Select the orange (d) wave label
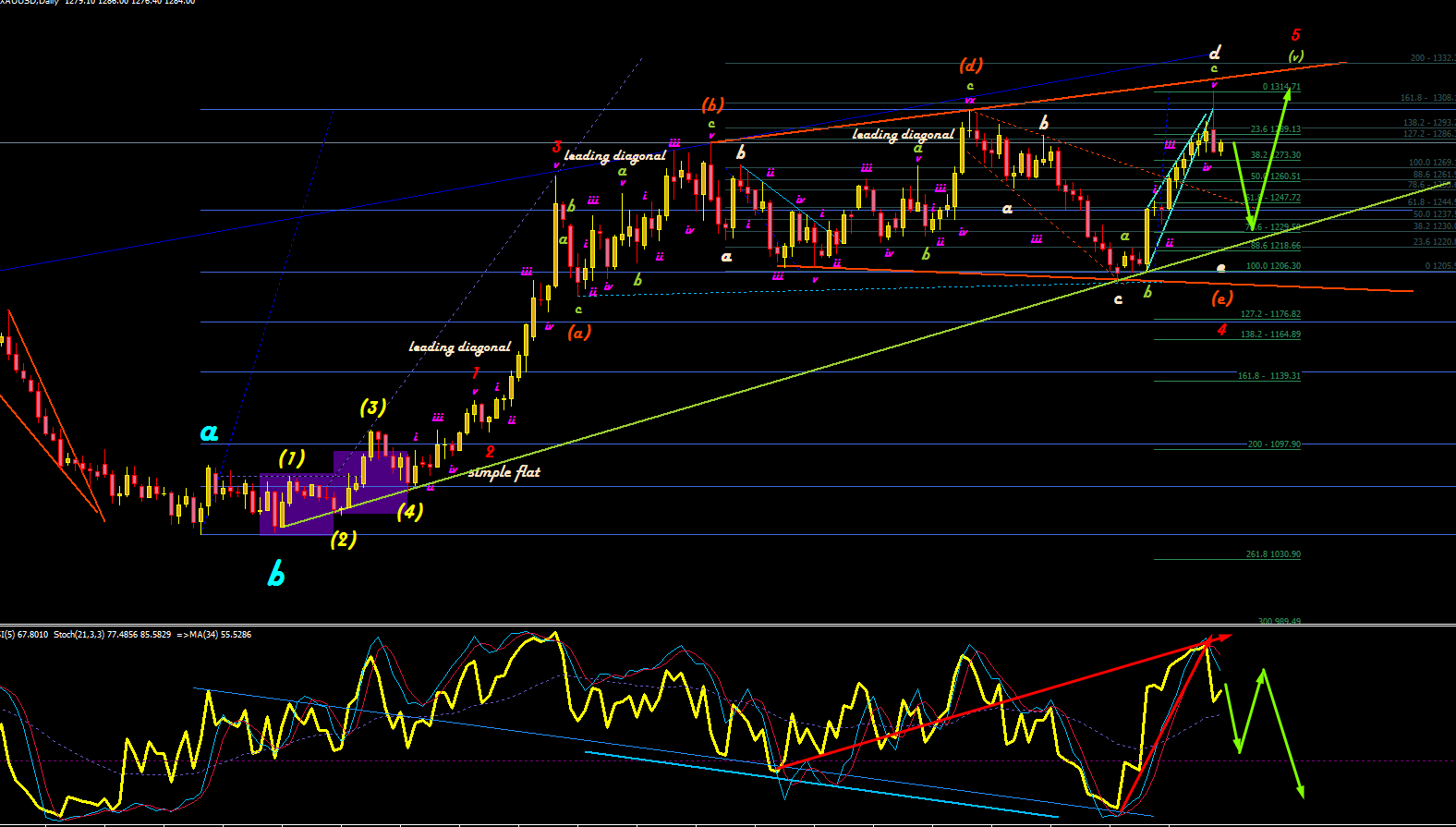The image size is (1456, 827). [971, 65]
